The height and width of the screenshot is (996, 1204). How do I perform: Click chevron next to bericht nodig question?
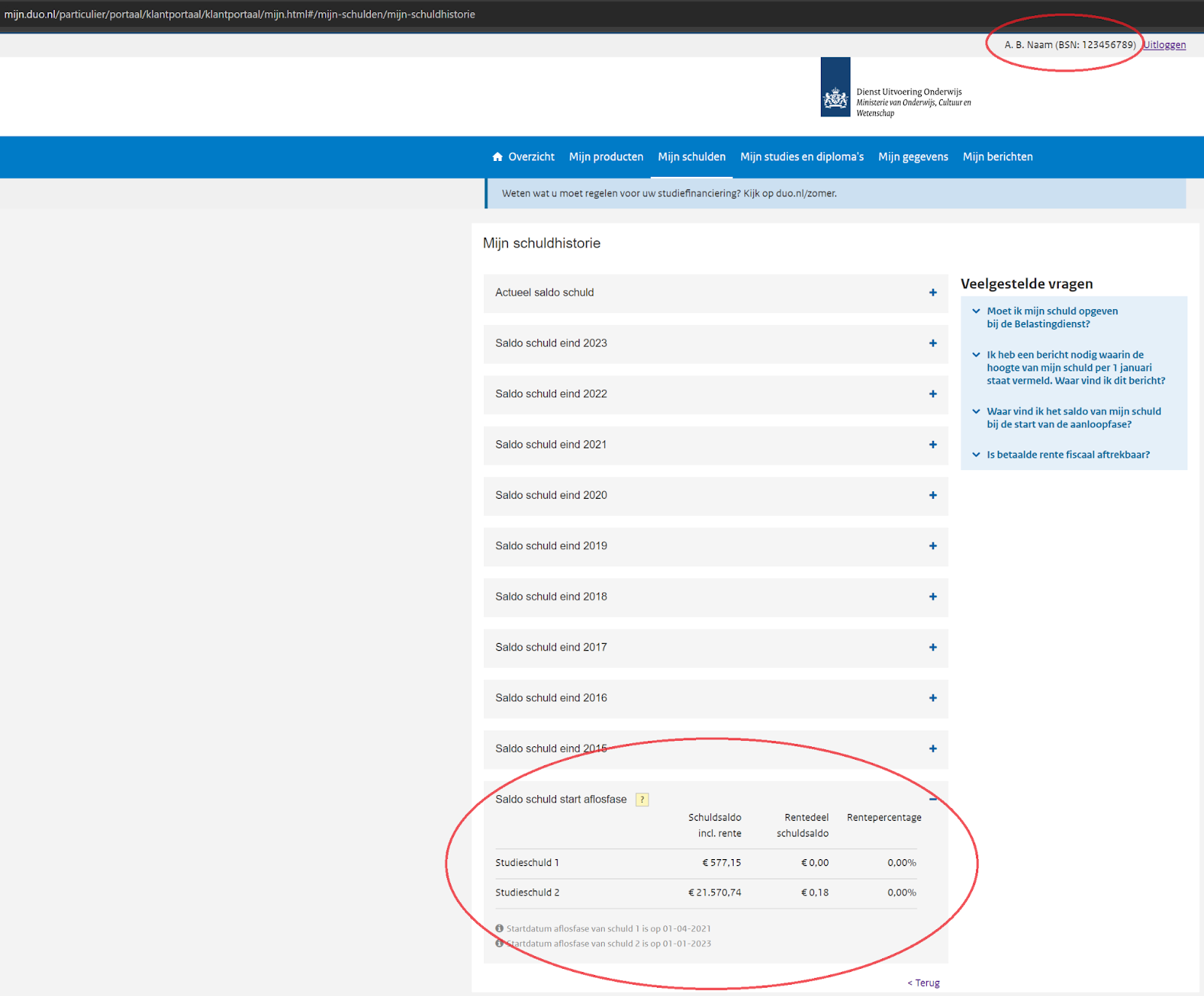coord(976,354)
